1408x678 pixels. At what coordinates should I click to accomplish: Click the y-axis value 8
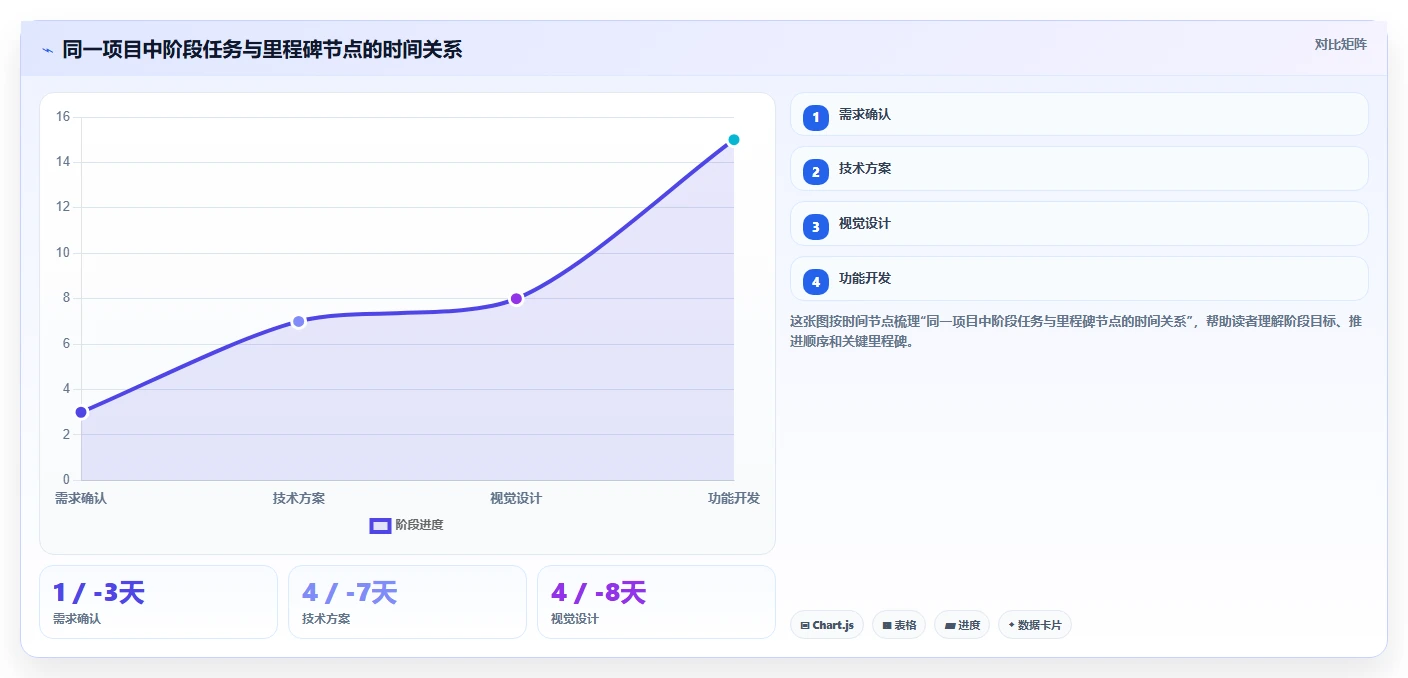66,298
